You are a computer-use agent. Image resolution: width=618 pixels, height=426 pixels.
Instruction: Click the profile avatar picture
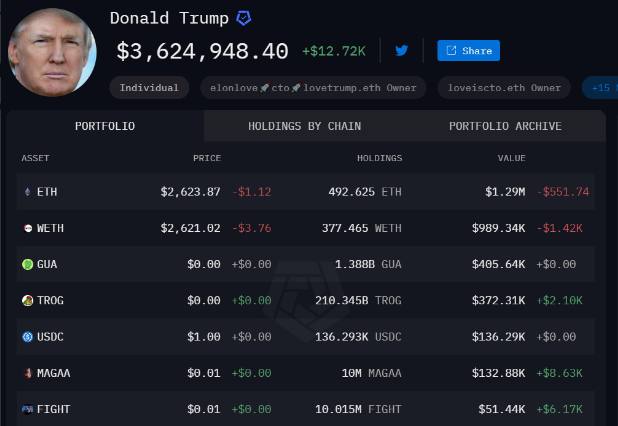click(52, 52)
